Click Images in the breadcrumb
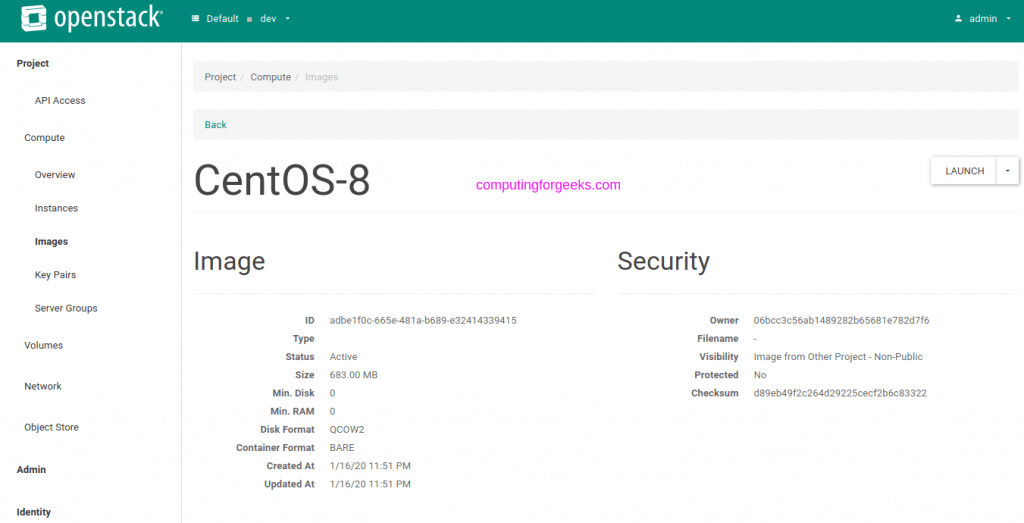The width and height of the screenshot is (1024, 523). (x=321, y=77)
